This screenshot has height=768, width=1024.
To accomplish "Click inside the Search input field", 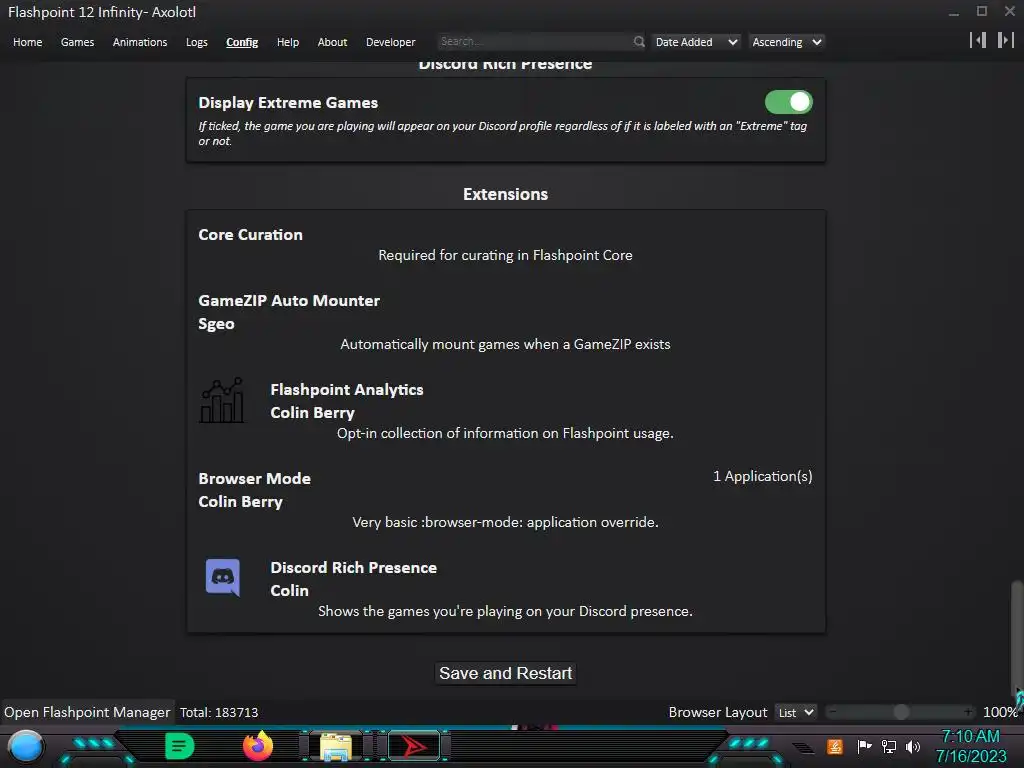I will [x=535, y=42].
